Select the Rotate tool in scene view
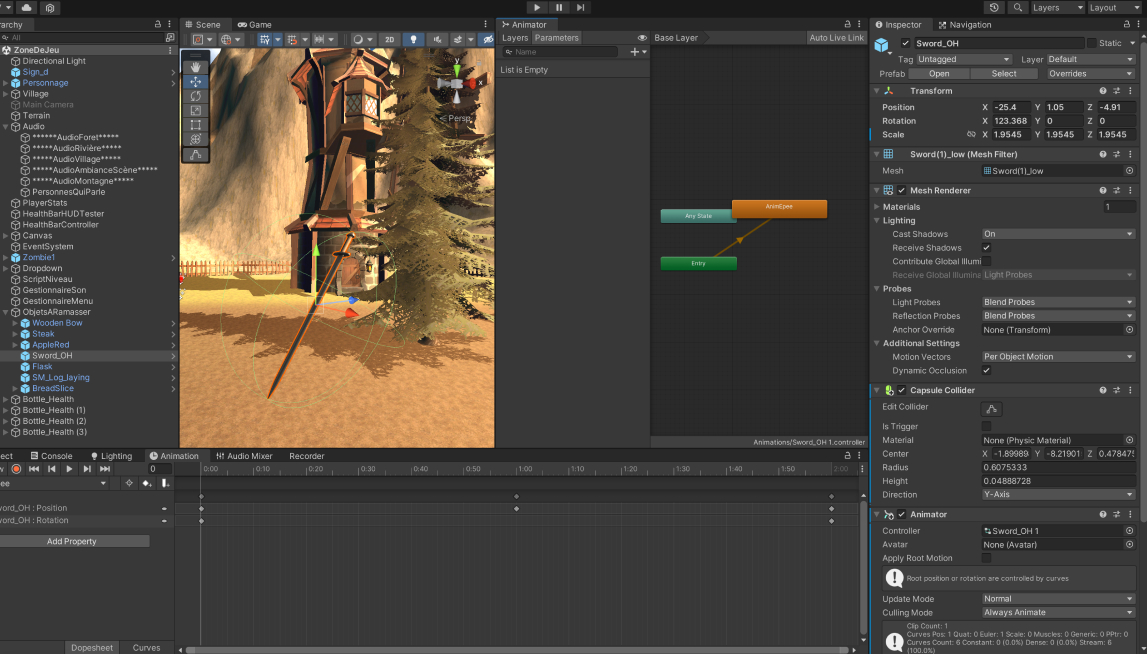 [x=195, y=96]
